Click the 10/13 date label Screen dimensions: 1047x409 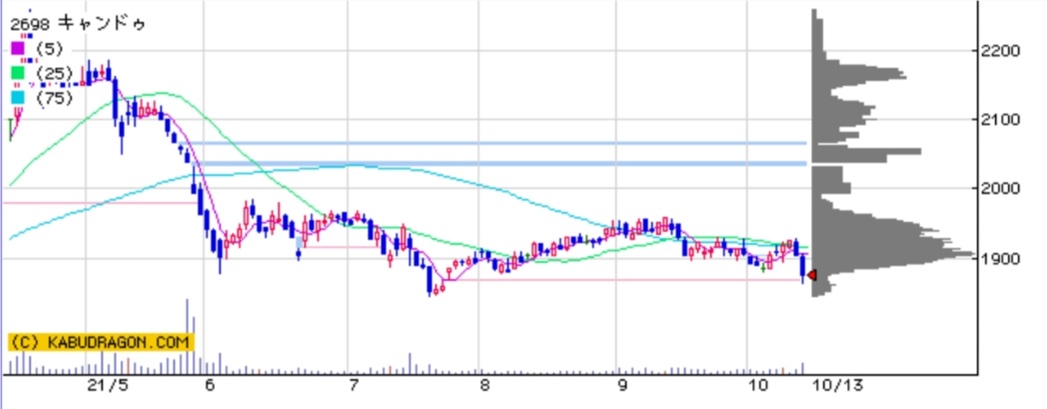coord(840,386)
